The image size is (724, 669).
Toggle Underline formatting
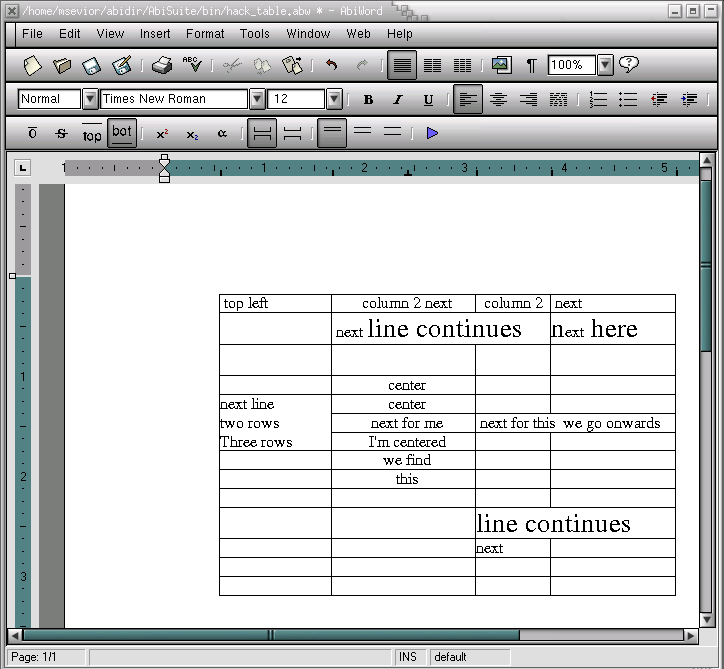[428, 99]
